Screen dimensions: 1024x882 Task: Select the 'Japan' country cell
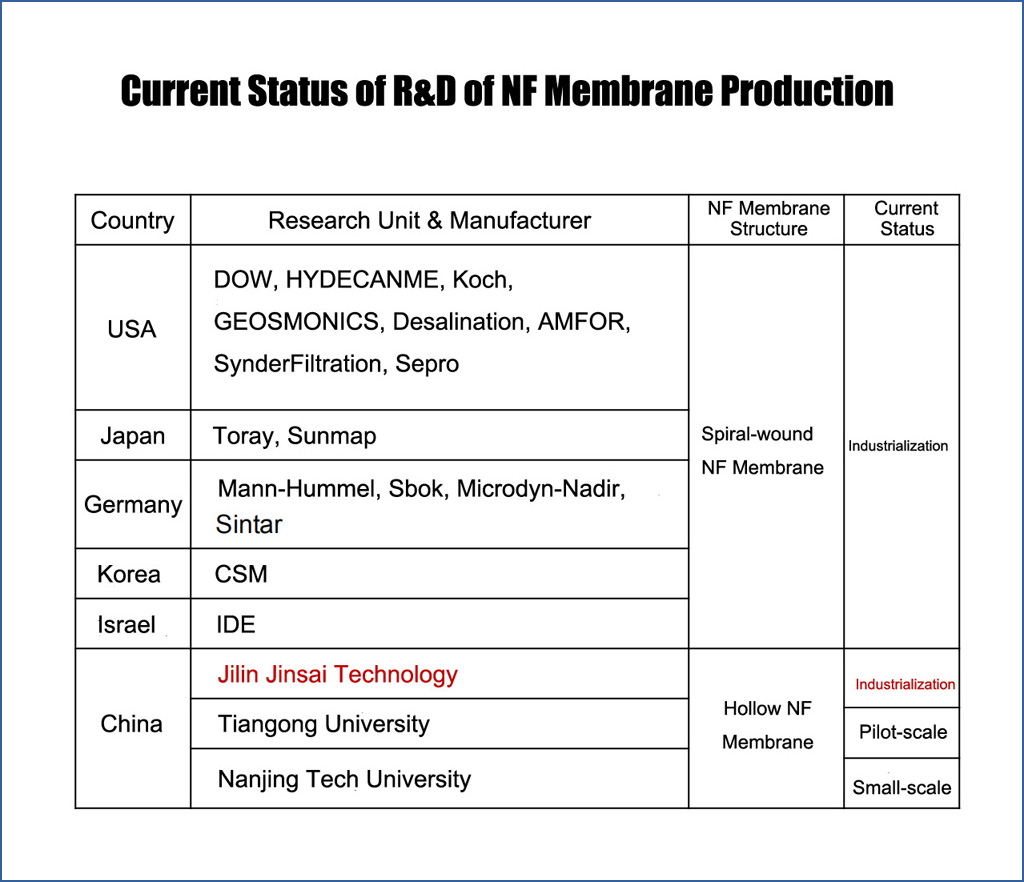pos(133,435)
